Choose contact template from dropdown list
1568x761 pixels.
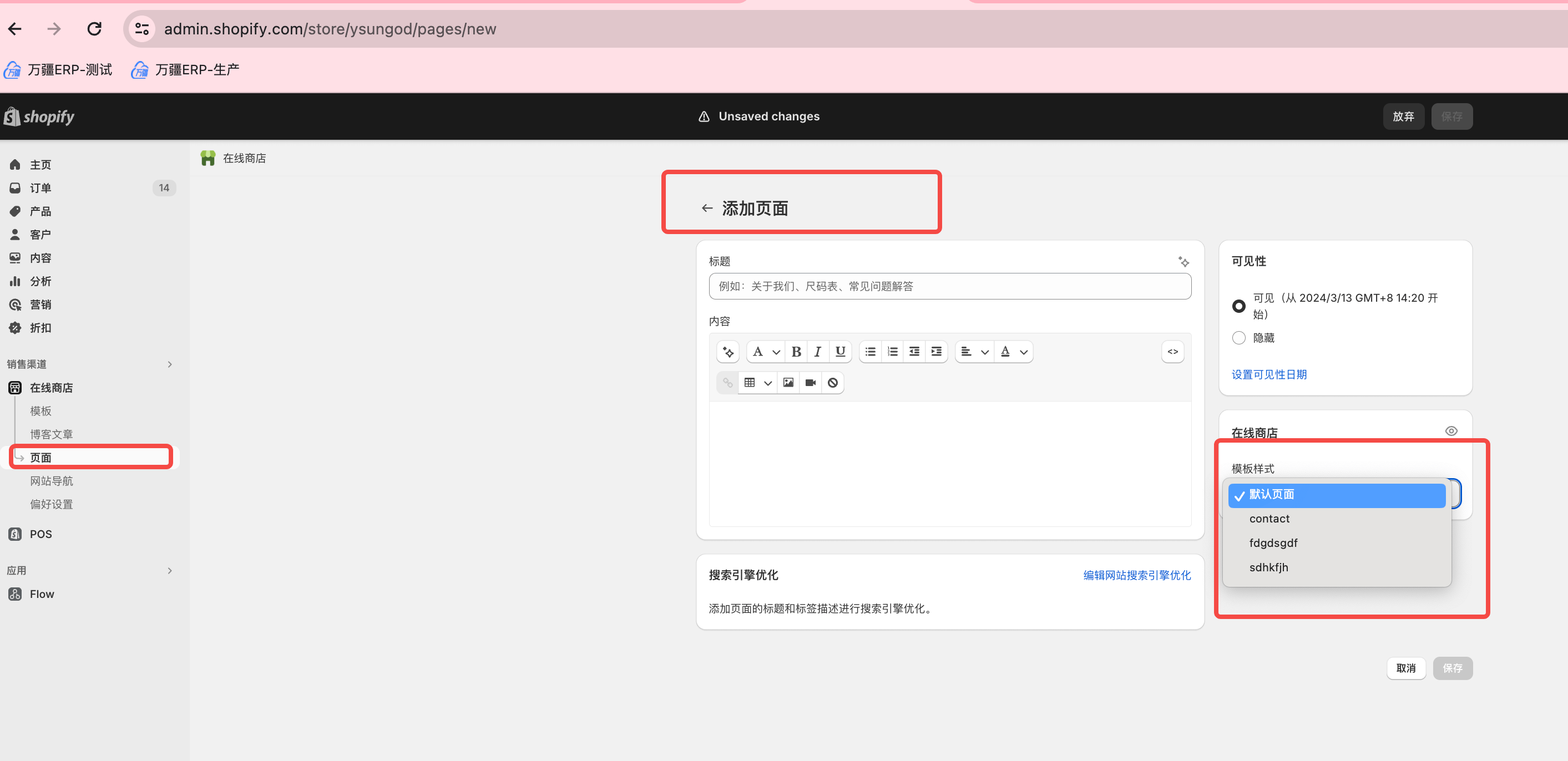coord(1269,519)
